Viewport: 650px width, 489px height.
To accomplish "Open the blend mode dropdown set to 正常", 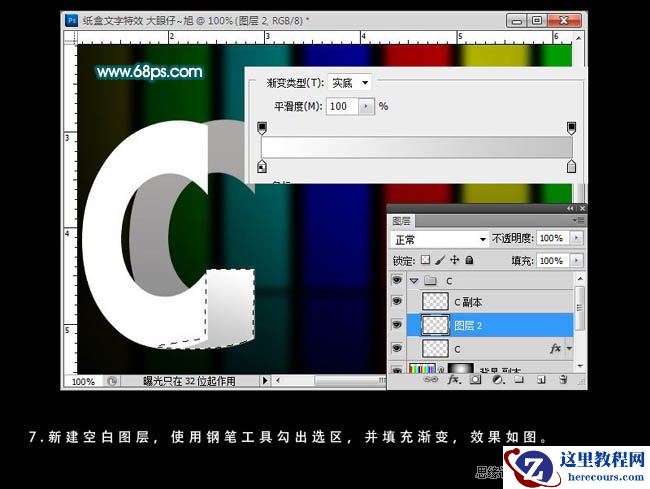I will tap(439, 239).
